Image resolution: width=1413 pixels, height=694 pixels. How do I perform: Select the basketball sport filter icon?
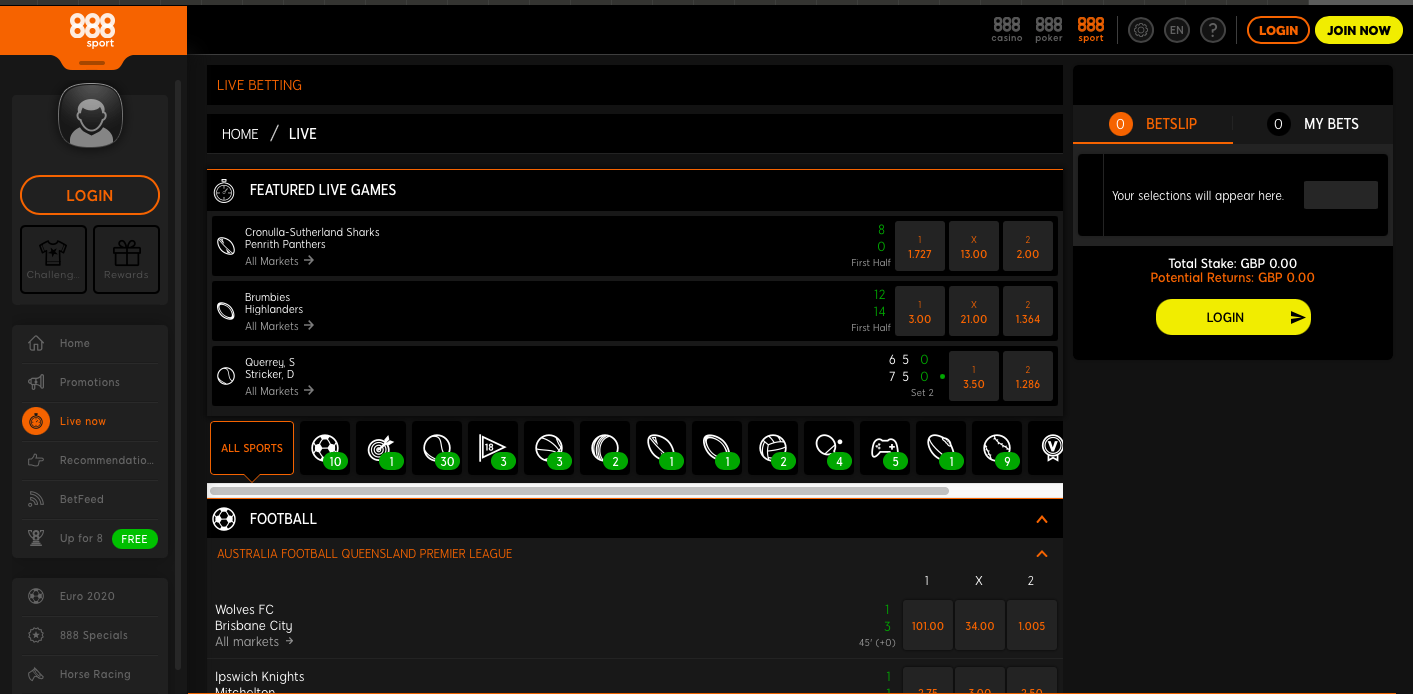coord(549,448)
